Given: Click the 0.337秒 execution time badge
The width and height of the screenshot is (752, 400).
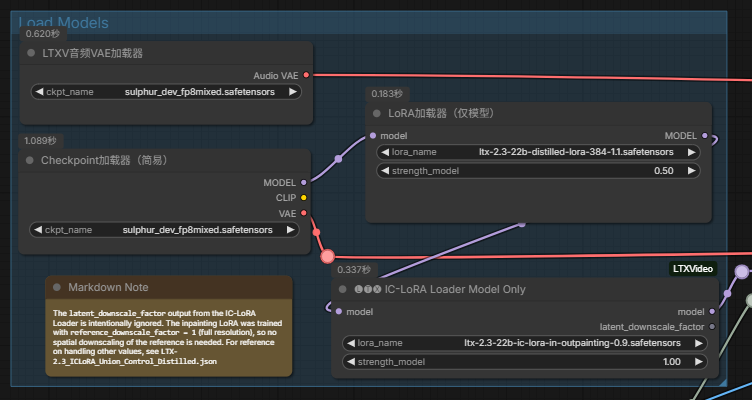Looking at the screenshot, I should pos(354,270).
